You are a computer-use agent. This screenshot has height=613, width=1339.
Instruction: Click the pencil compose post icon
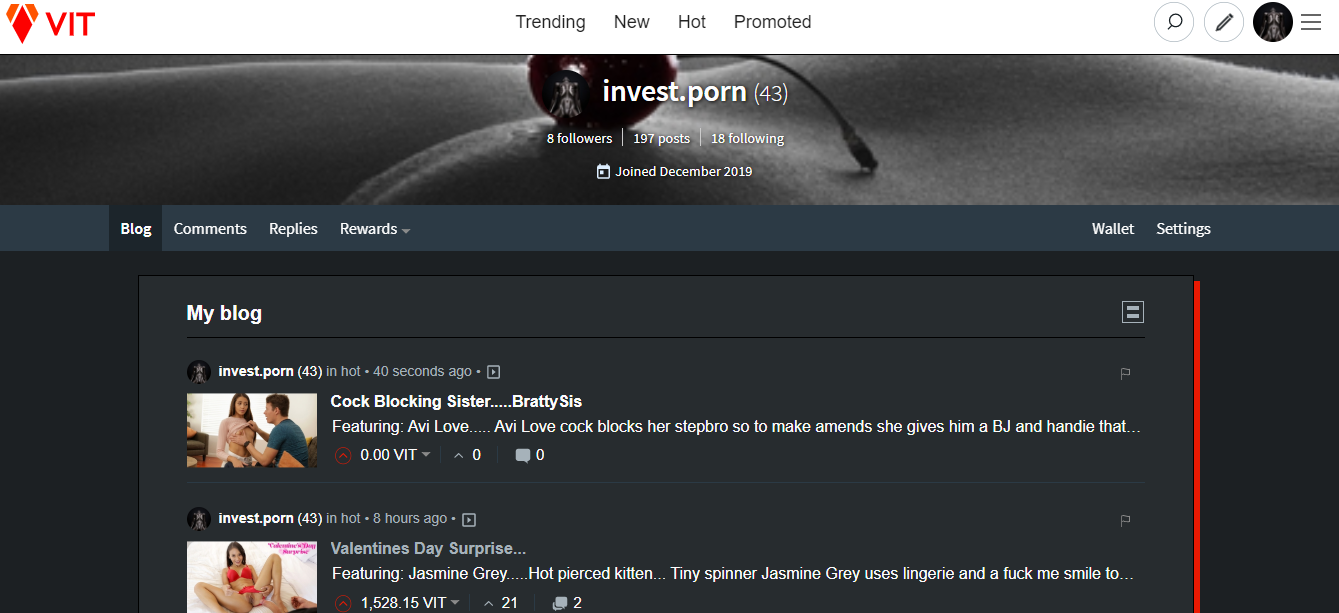pos(1224,22)
